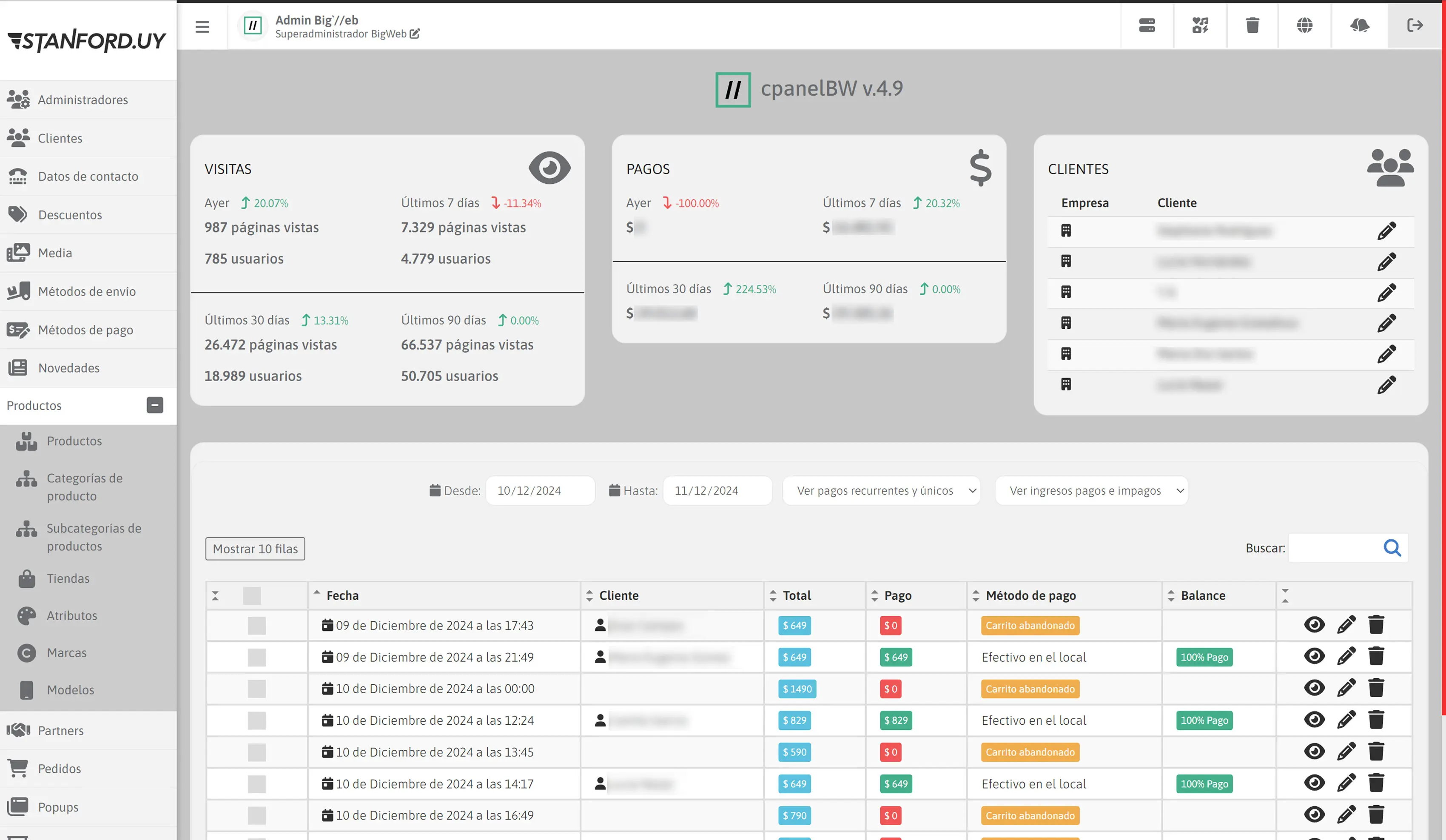Delete the 09 Diciembre 21:49 order
1446x840 pixels.
1376,656
